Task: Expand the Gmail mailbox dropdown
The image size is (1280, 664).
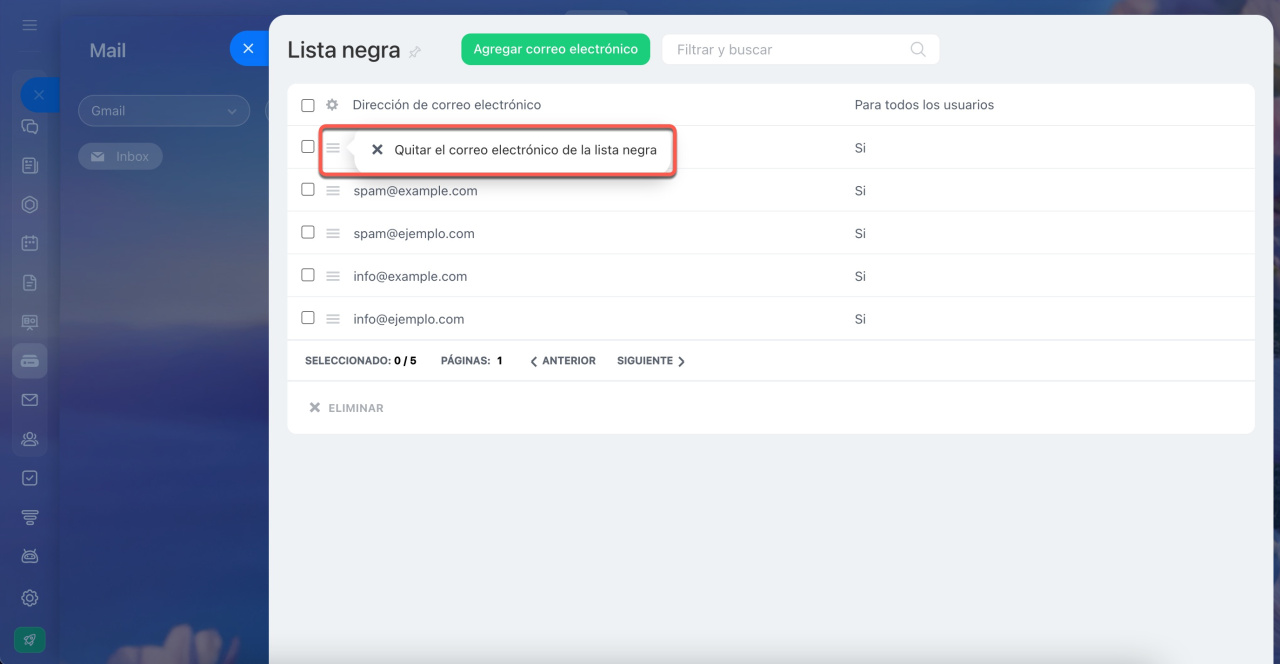Action: coord(164,111)
